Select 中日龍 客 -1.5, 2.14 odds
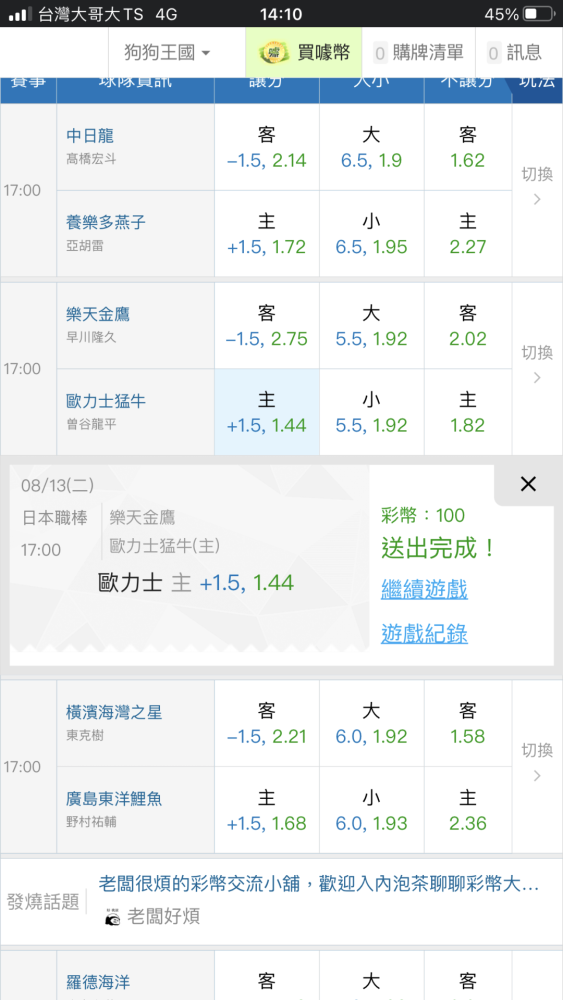The height and width of the screenshot is (1000, 563). coord(267,147)
